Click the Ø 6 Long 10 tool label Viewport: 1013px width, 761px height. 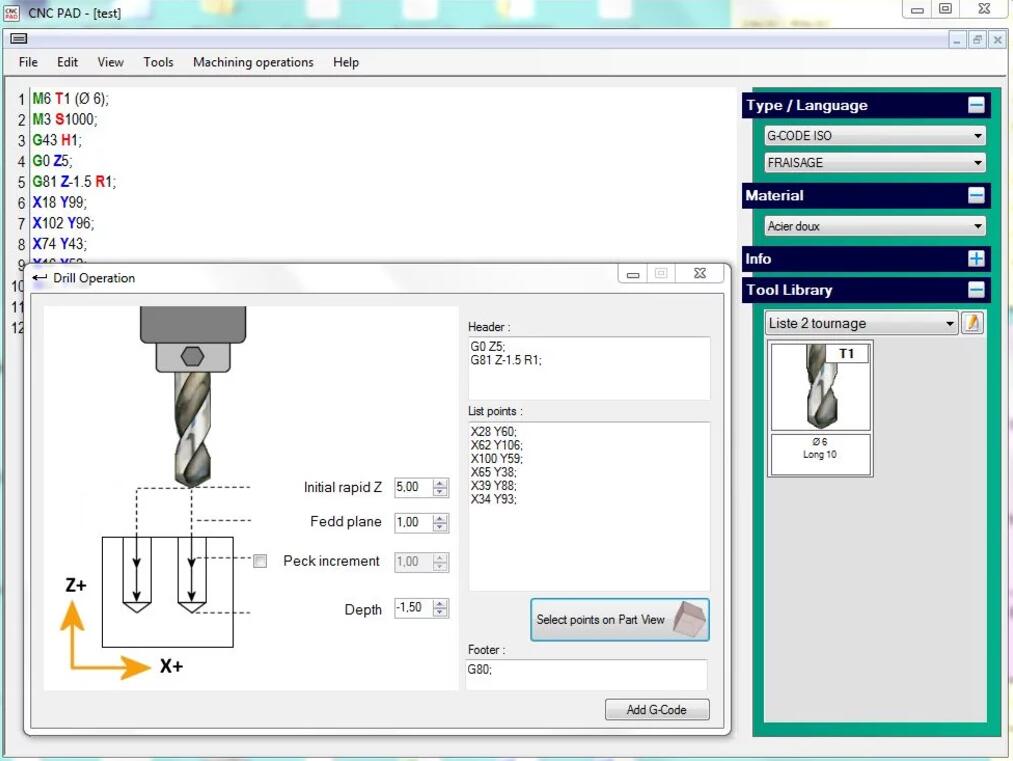[820, 454]
